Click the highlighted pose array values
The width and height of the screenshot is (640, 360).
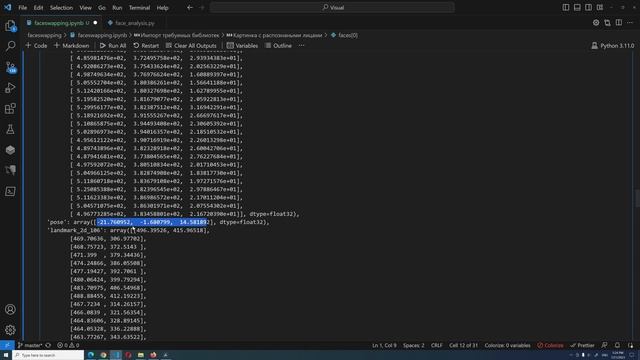click(153, 222)
